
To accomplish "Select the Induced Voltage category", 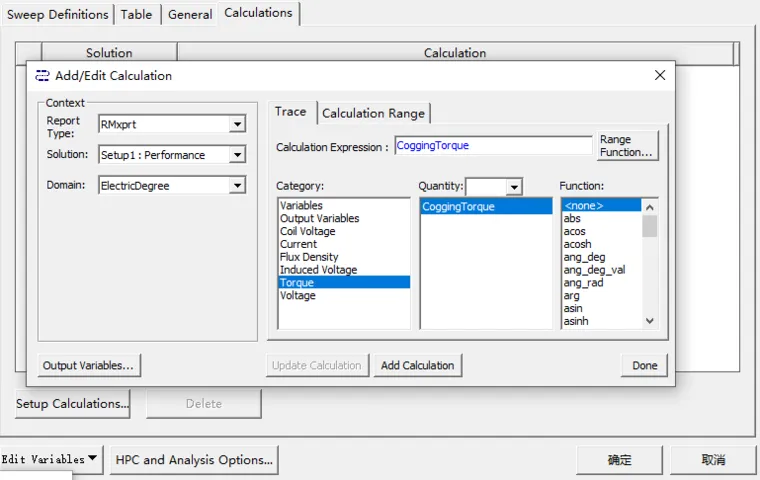I will click(x=344, y=270).
